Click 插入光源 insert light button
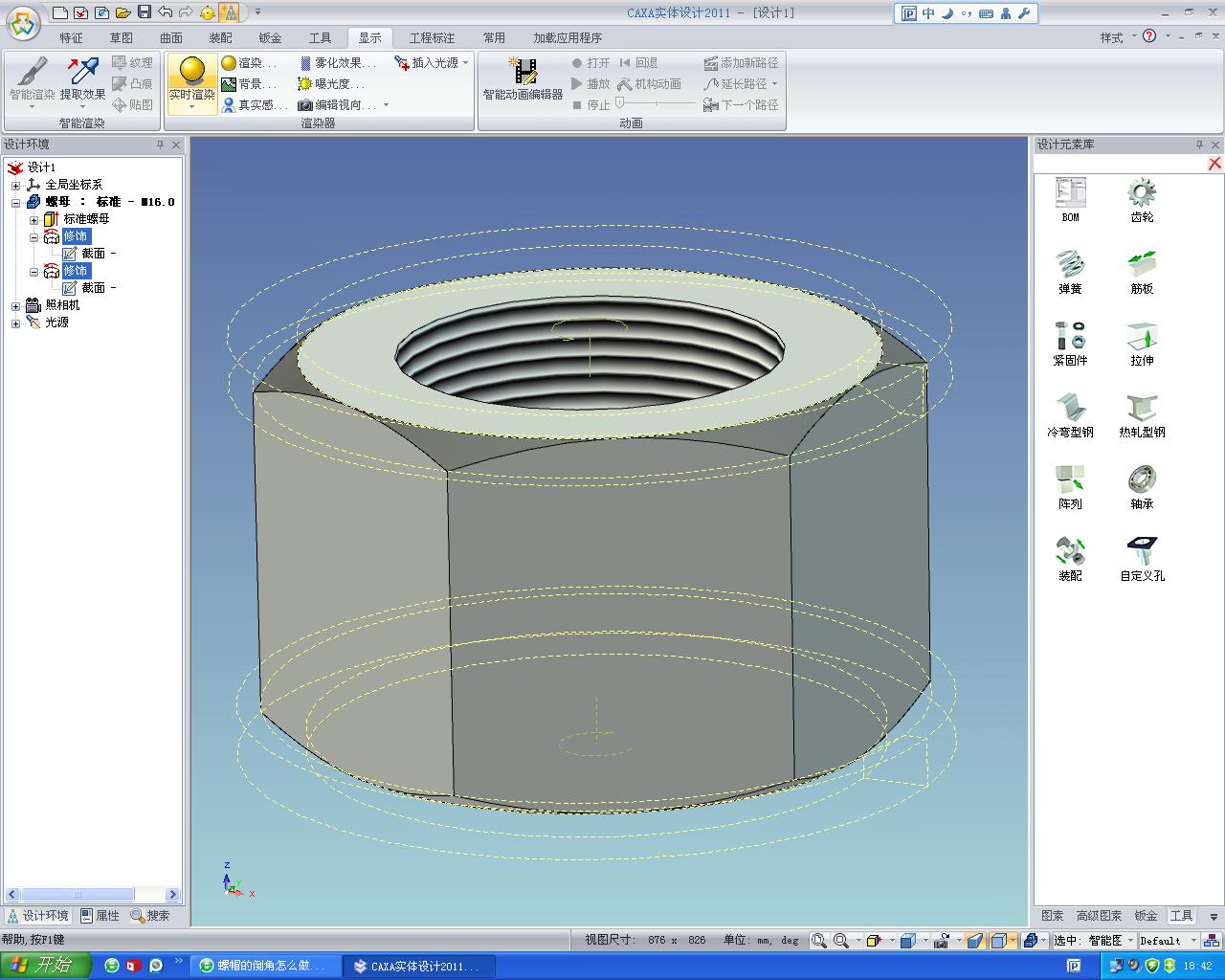 427,62
